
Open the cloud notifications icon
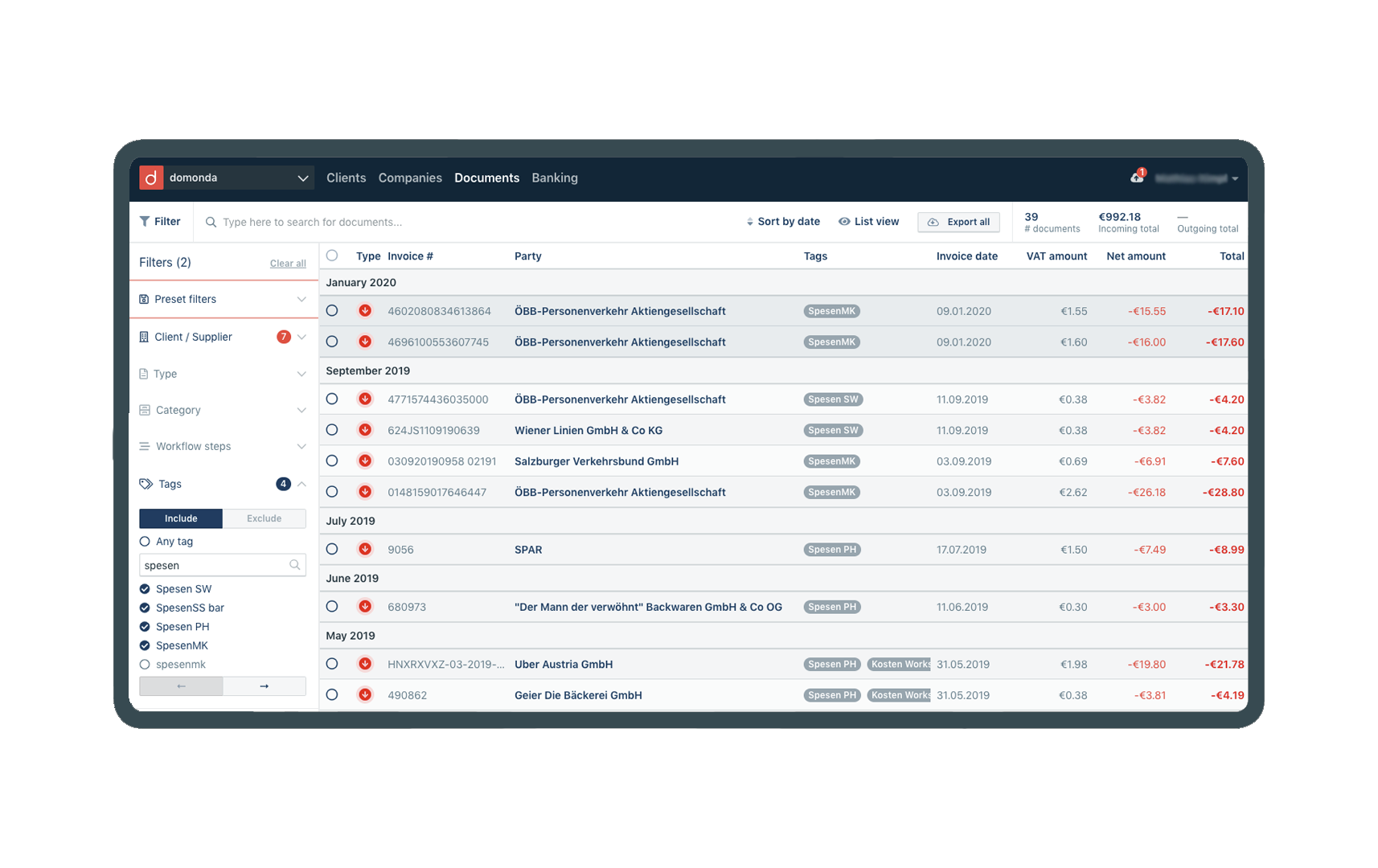[x=1137, y=178]
